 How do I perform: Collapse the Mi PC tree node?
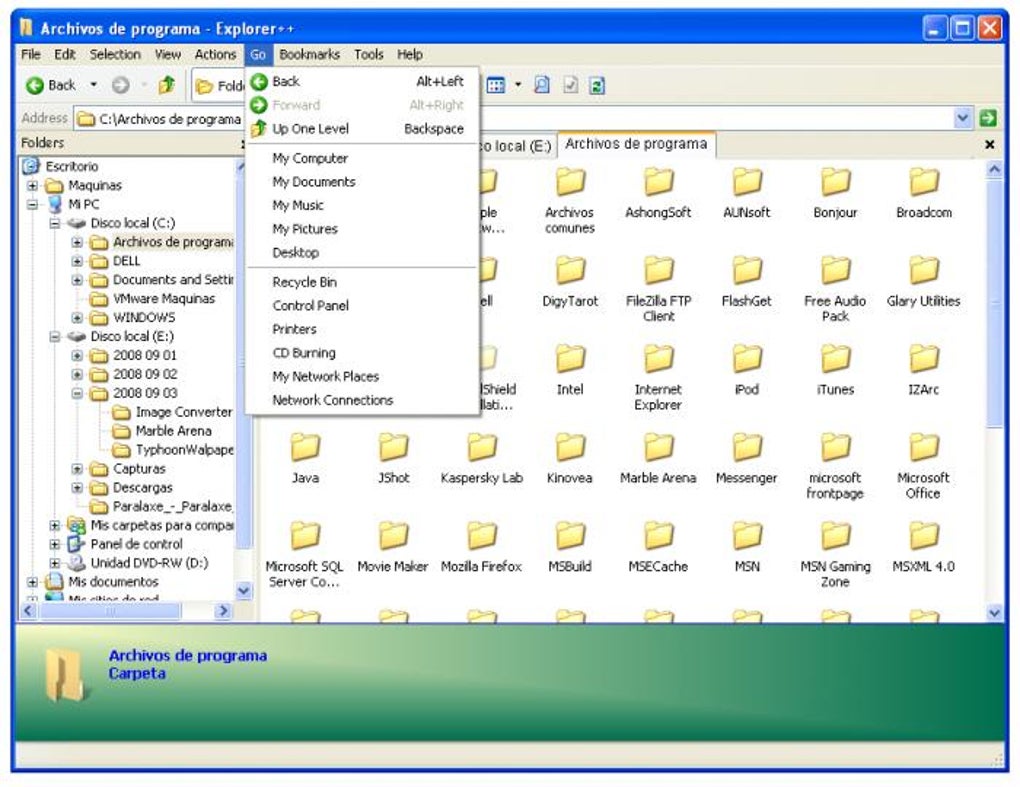tap(32, 204)
